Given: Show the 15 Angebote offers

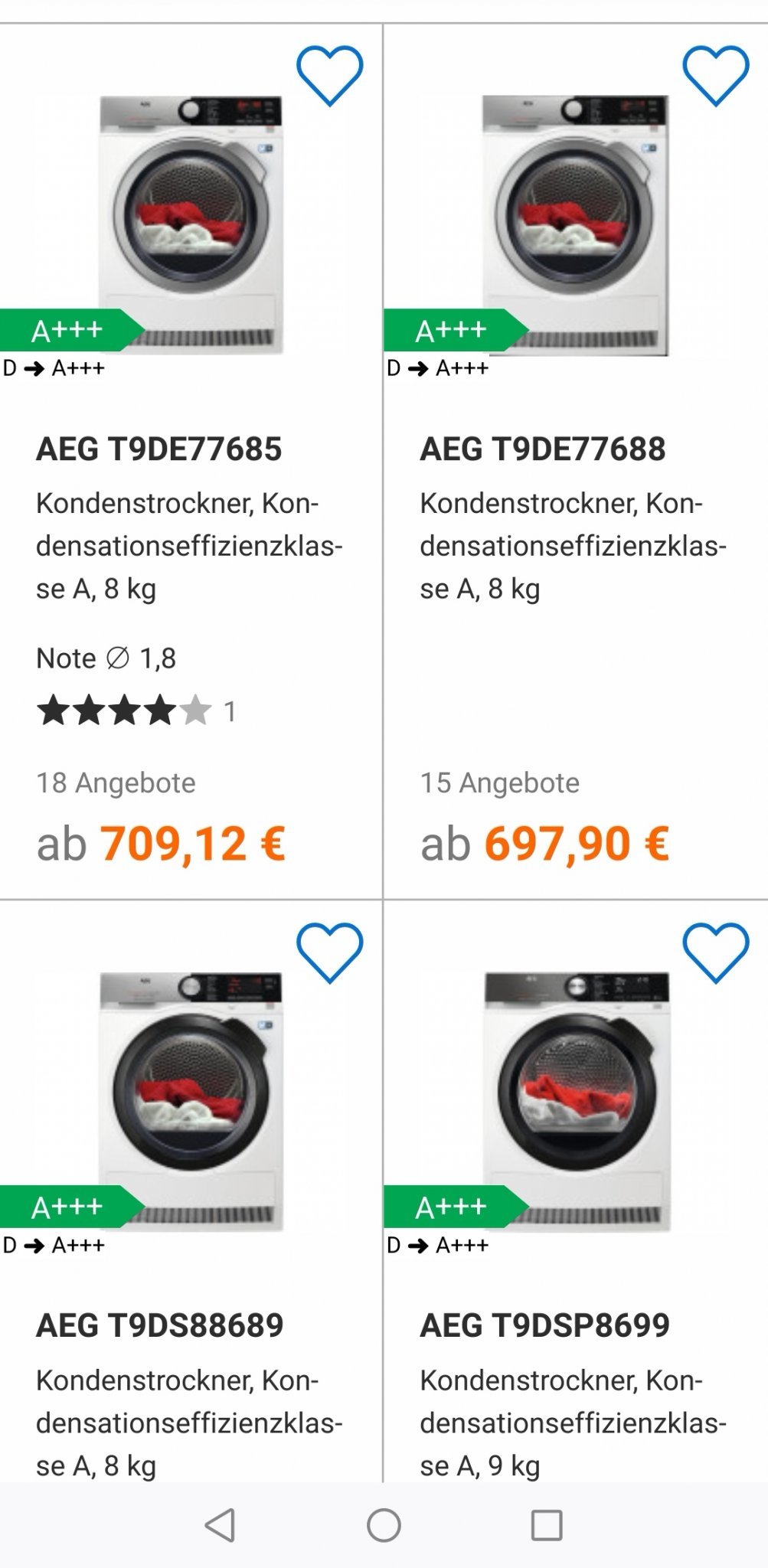Looking at the screenshot, I should click(500, 782).
